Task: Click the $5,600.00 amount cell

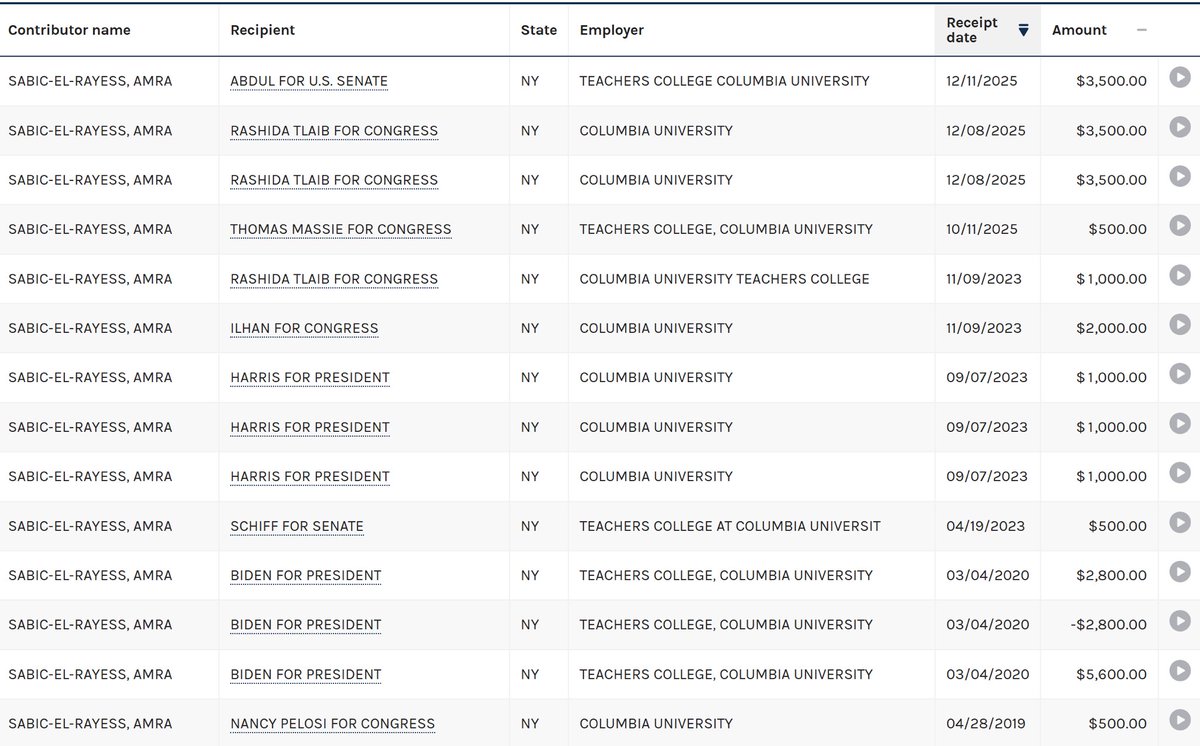Action: click(1111, 674)
